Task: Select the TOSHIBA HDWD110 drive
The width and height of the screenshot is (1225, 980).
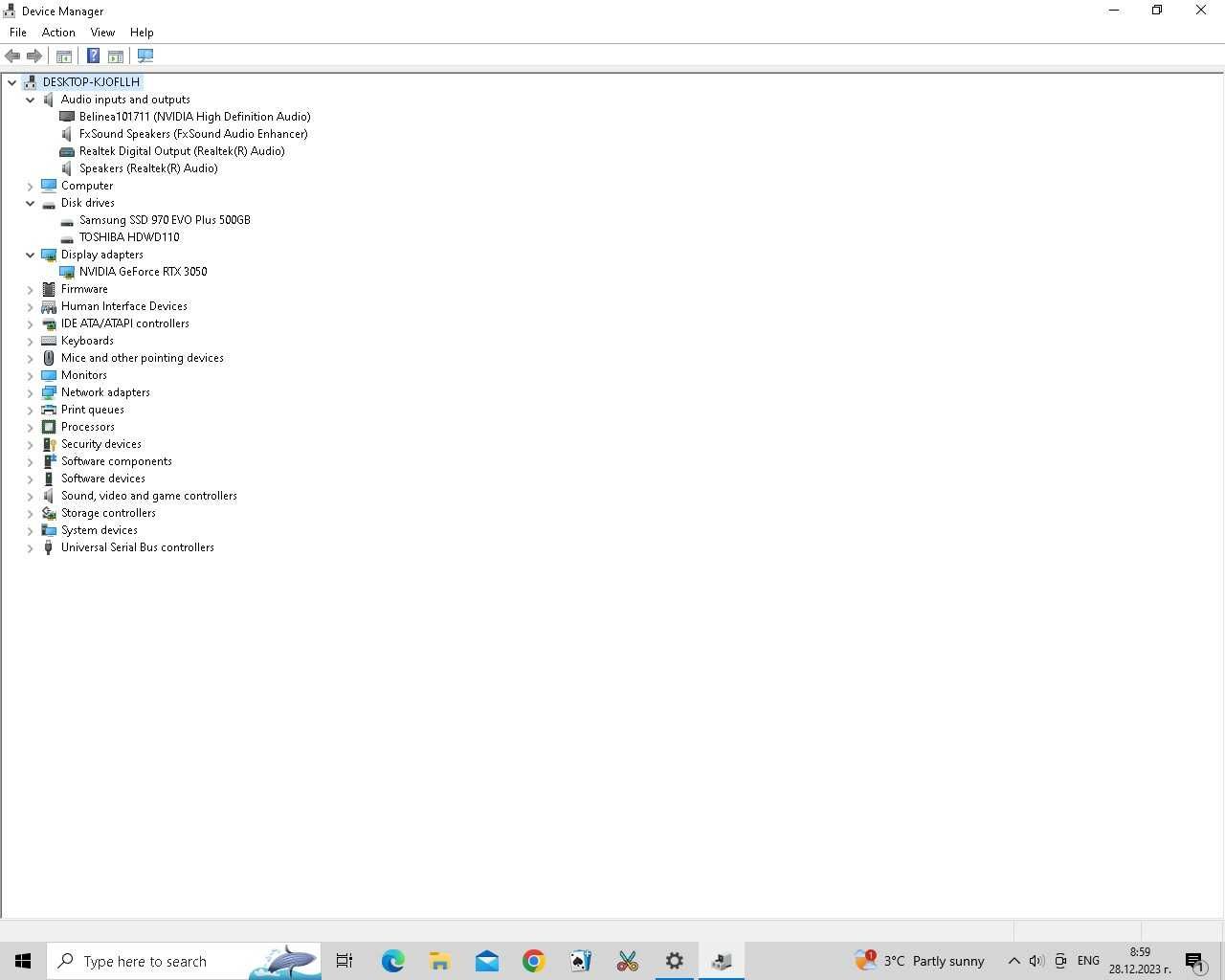Action: coord(129,237)
